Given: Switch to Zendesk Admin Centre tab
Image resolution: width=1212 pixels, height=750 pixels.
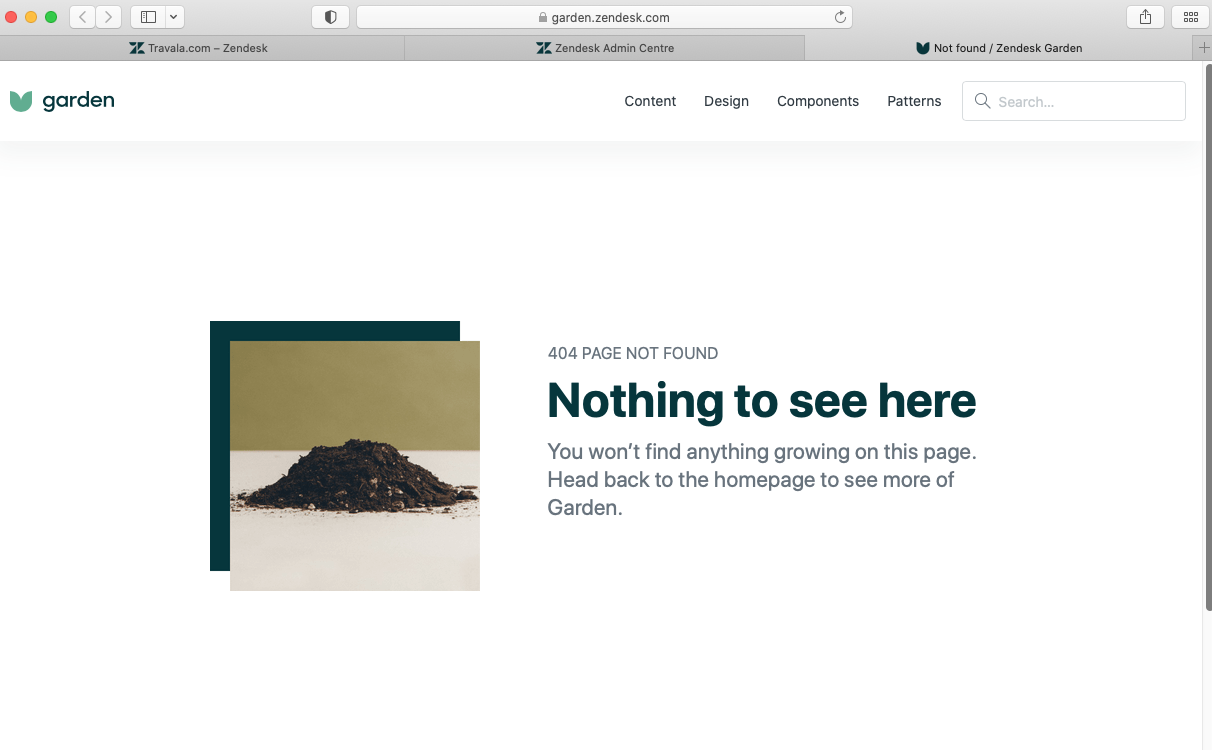Looking at the screenshot, I should pos(605,48).
